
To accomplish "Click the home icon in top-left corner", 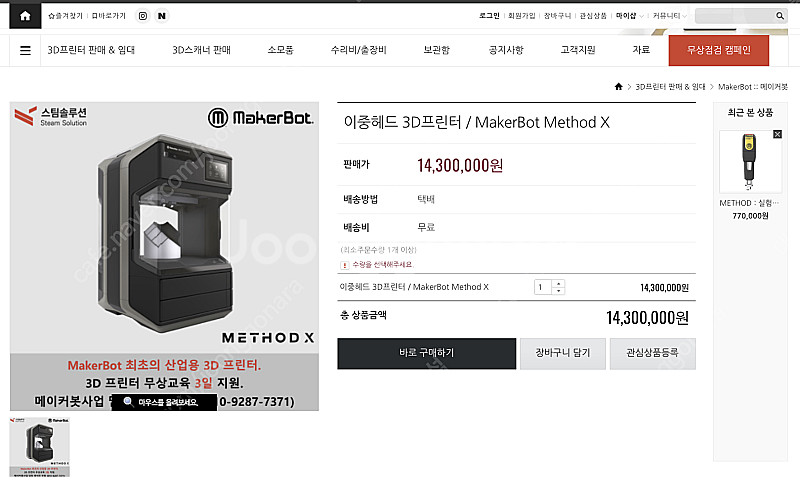I will tap(25, 16).
